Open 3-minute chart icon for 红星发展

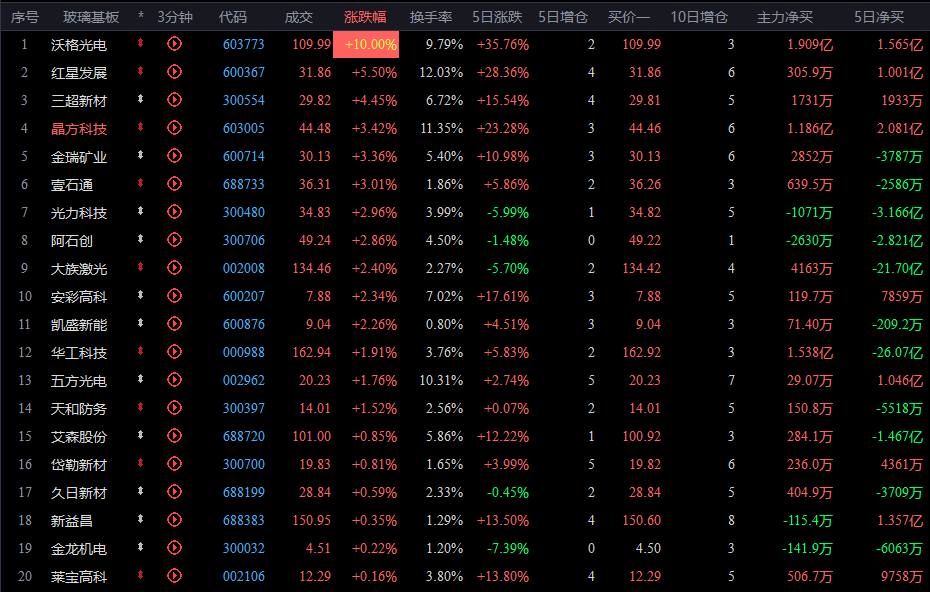(174, 72)
